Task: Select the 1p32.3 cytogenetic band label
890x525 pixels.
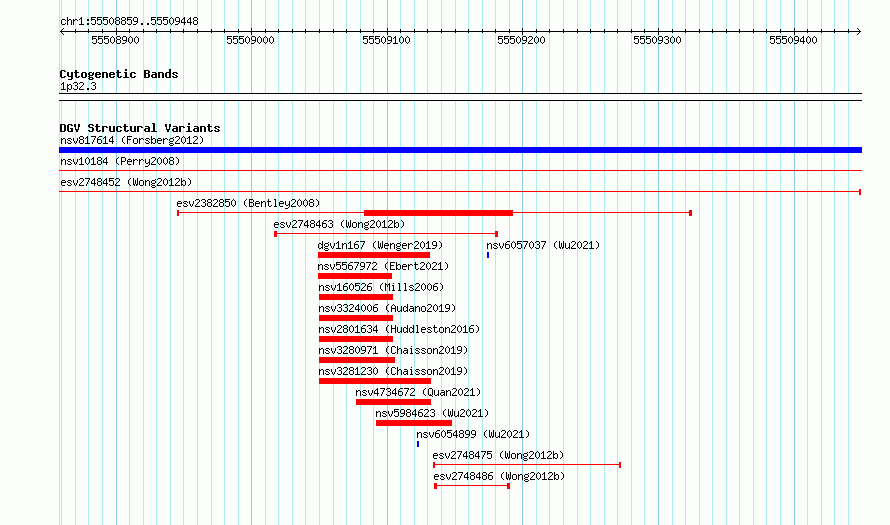Action: (78, 86)
